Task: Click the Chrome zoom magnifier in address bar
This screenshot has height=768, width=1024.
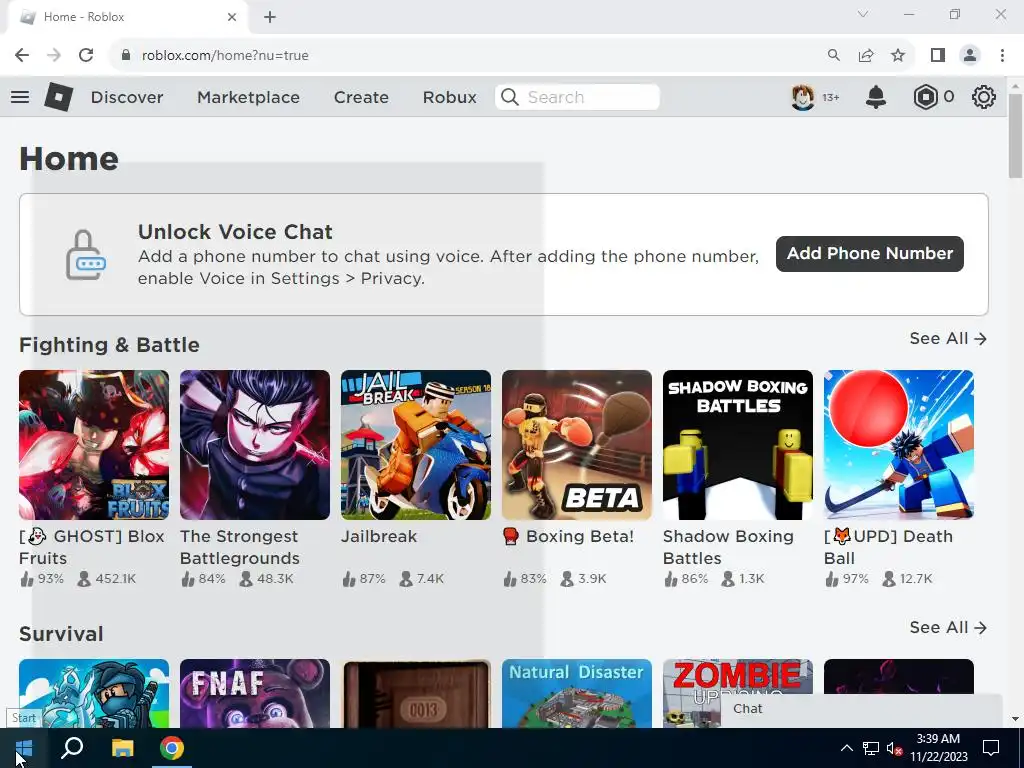Action: 834,56
